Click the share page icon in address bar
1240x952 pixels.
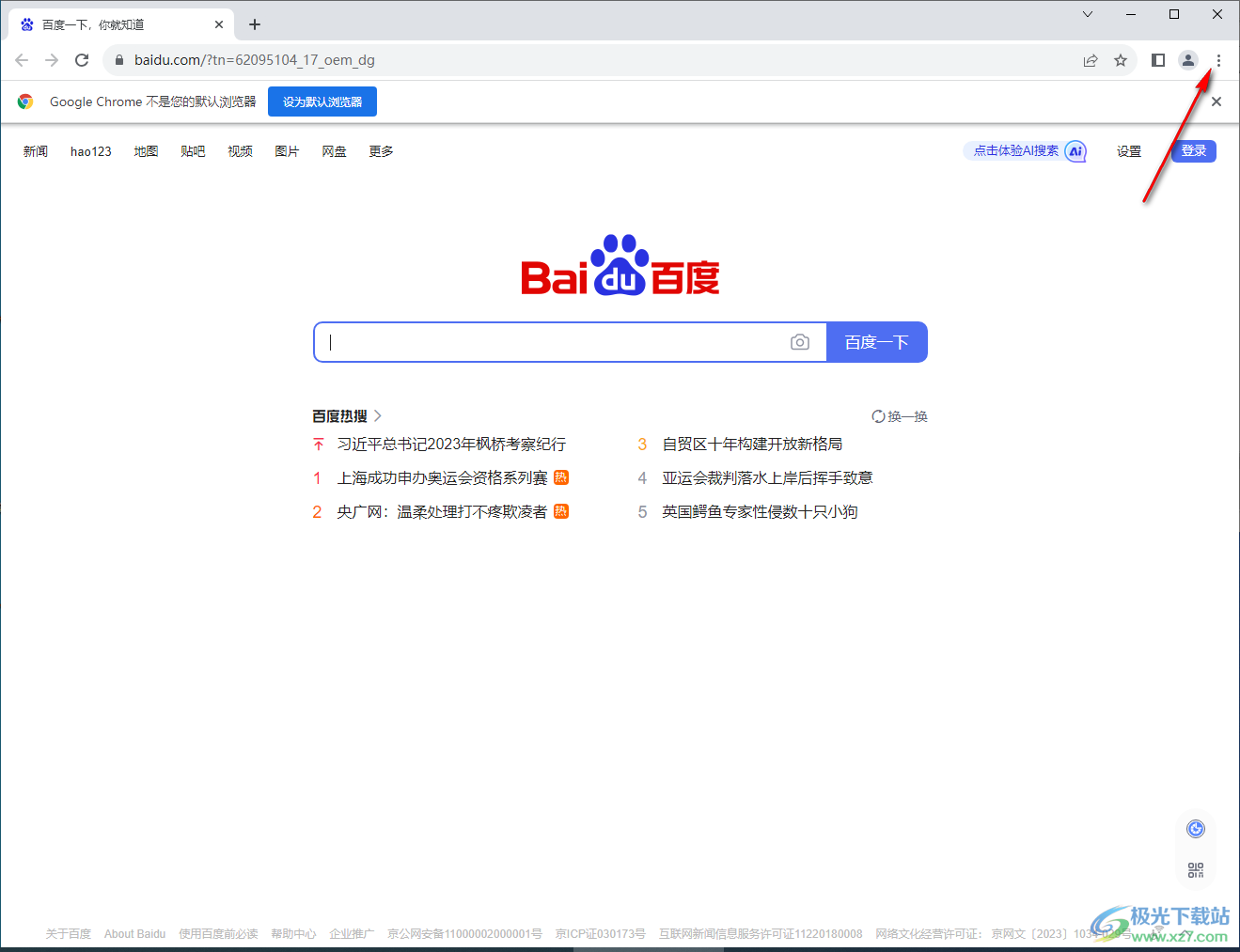1091,60
